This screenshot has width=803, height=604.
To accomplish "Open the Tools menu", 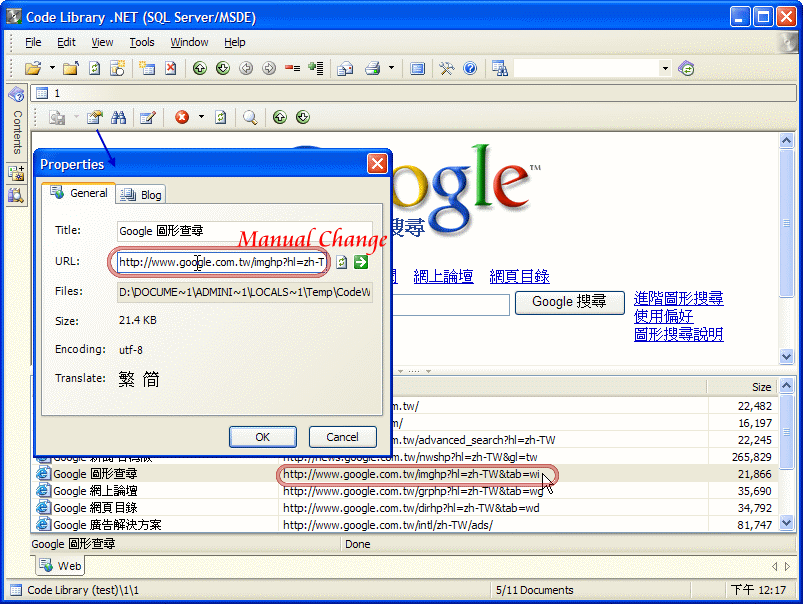I will [141, 42].
